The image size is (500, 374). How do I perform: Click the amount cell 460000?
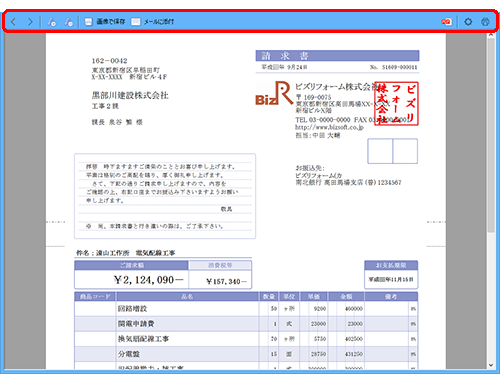tap(354, 309)
